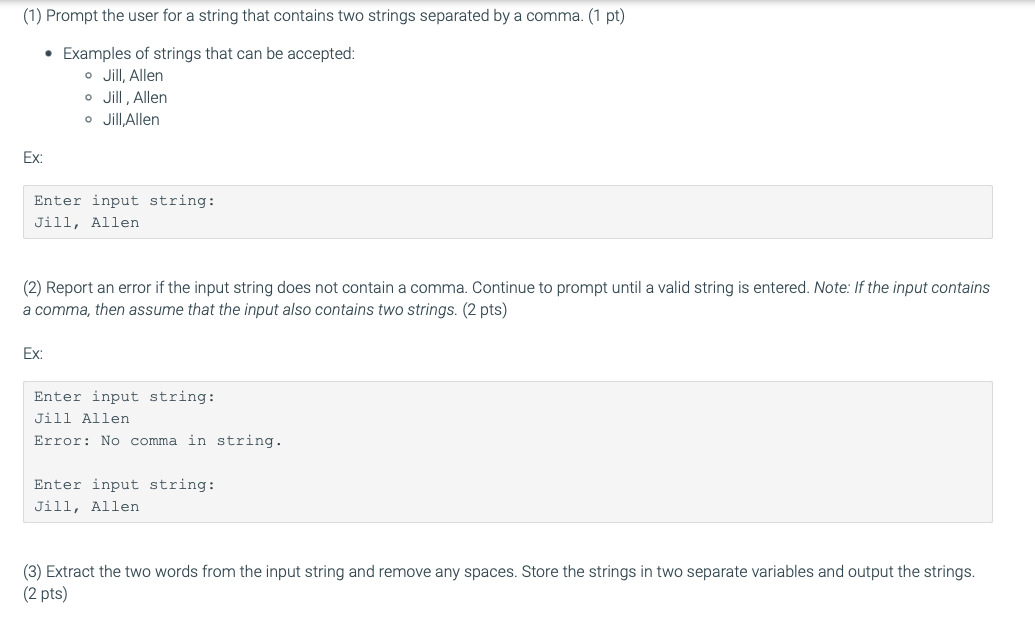Click the first 'Ex:' label
This screenshot has height=619, width=1035.
pos(33,158)
